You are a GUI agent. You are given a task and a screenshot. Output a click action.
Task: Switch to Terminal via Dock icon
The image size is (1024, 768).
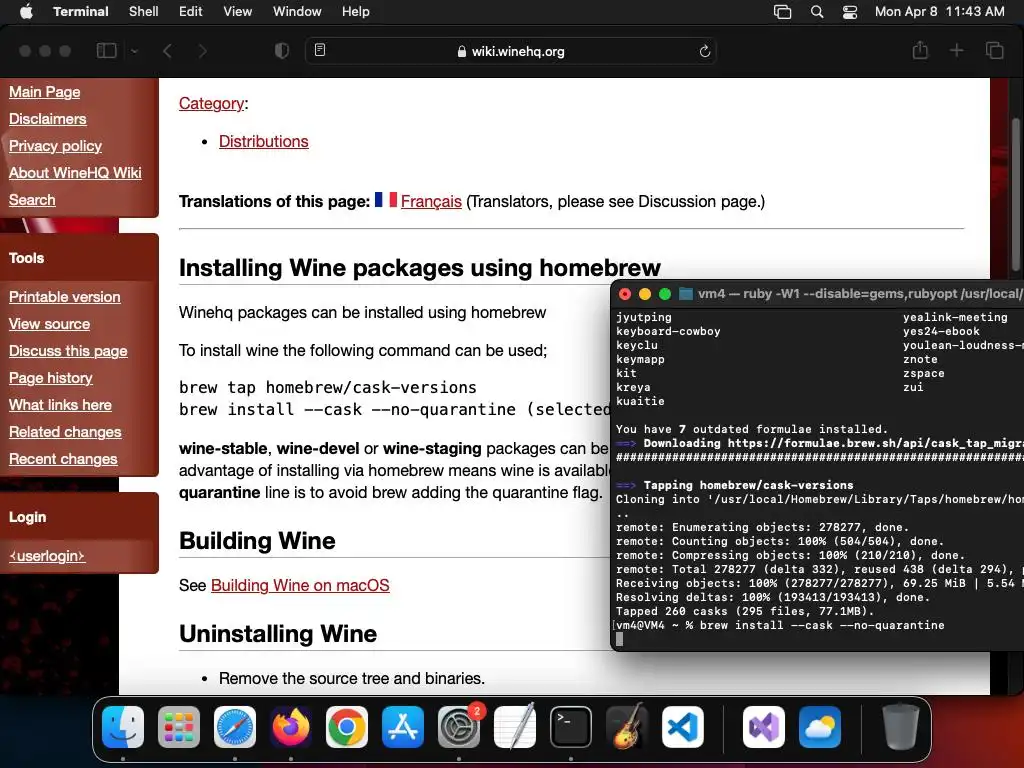571,727
